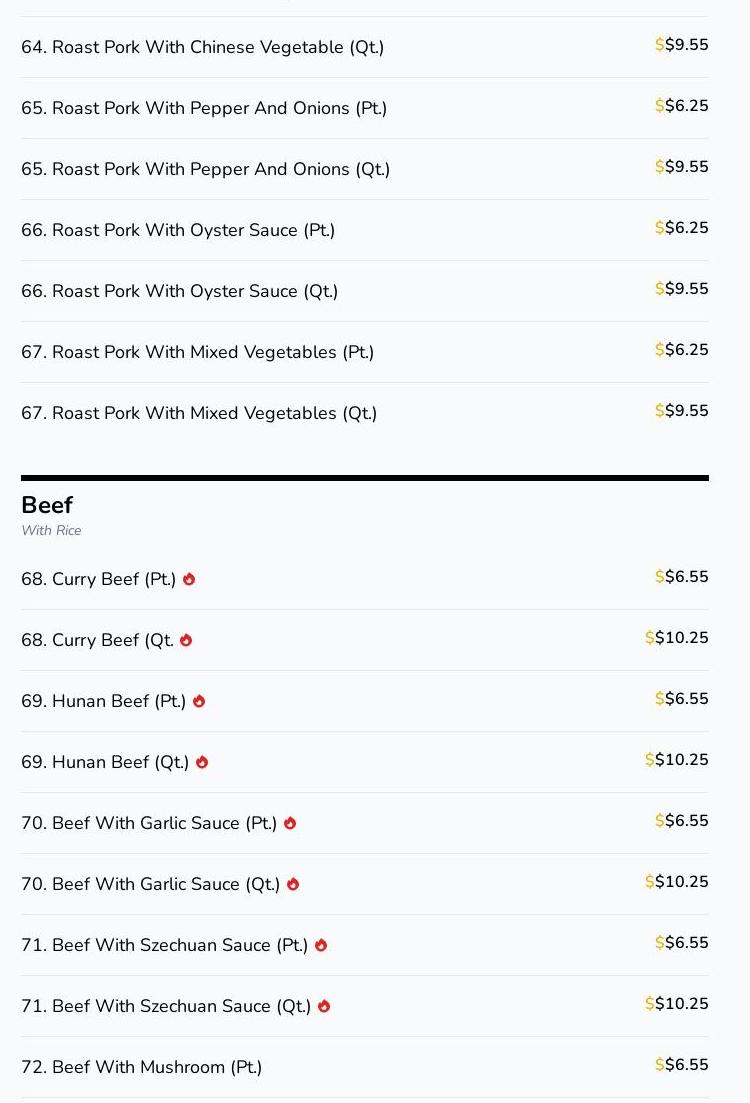Click the Beef section heading

click(x=47, y=505)
